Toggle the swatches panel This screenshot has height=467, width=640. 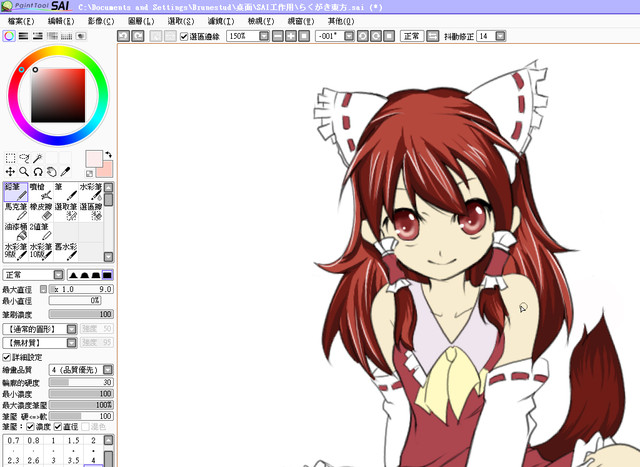67,36
